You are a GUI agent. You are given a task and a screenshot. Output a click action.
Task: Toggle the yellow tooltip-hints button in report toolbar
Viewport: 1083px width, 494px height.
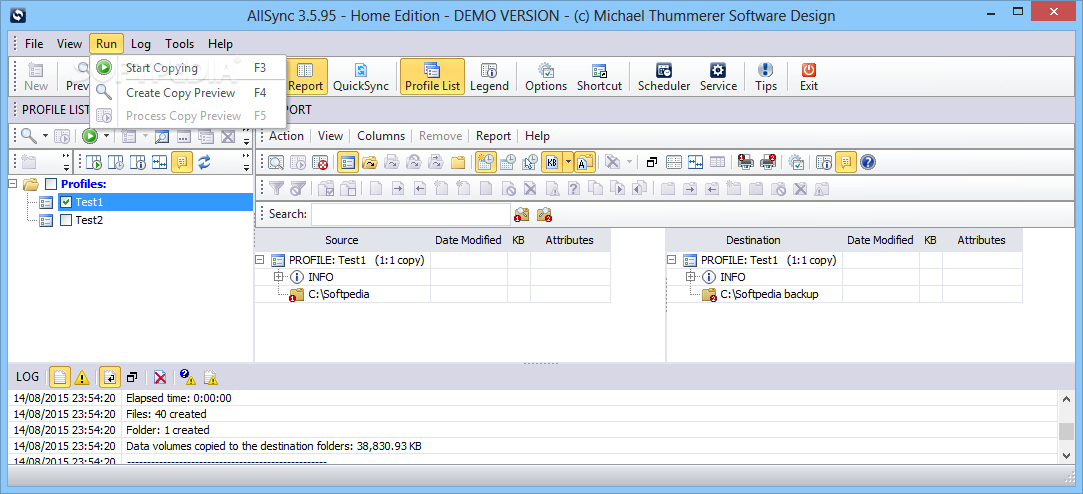845,162
